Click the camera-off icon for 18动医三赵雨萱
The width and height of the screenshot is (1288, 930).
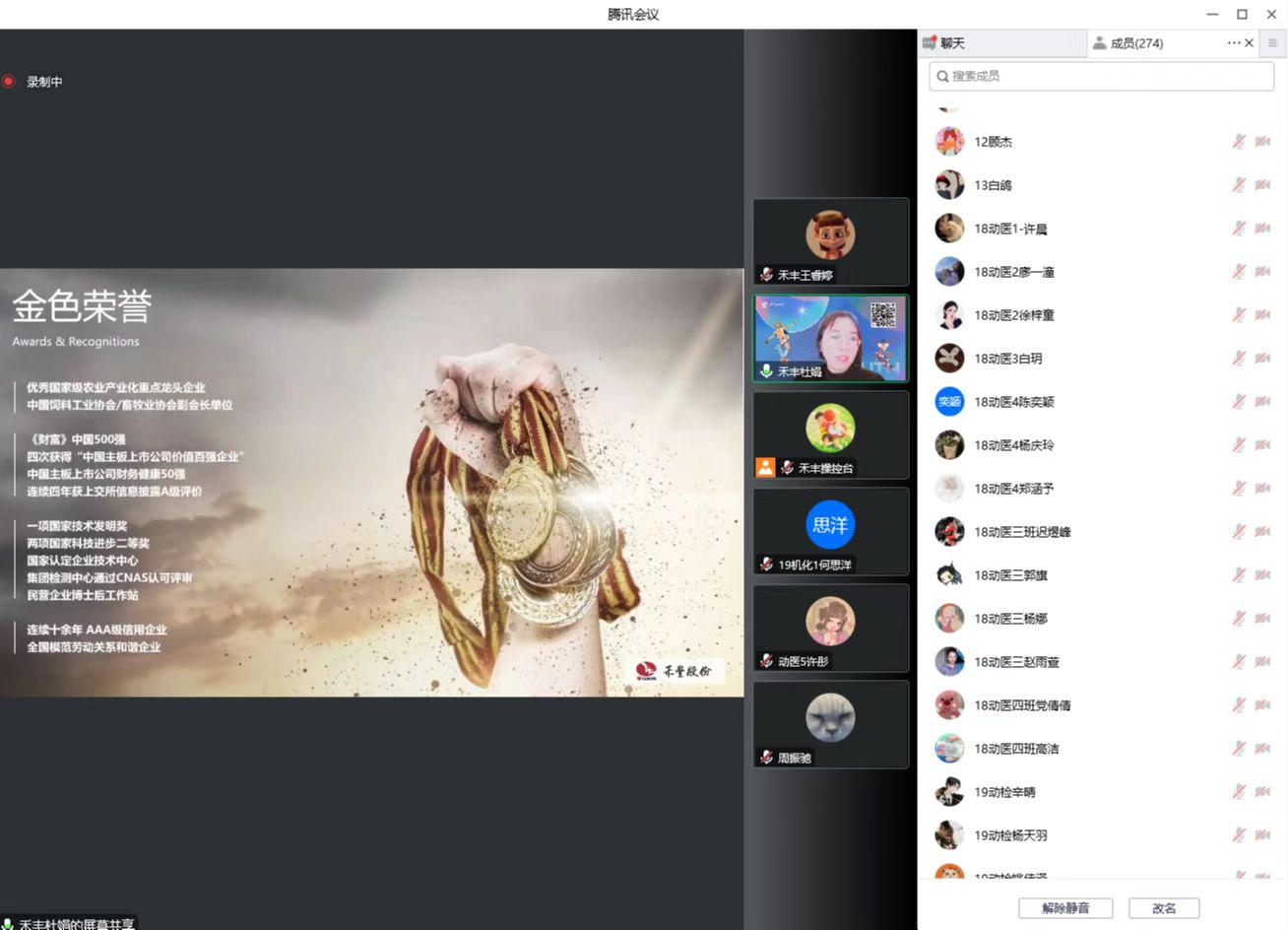coord(1262,662)
